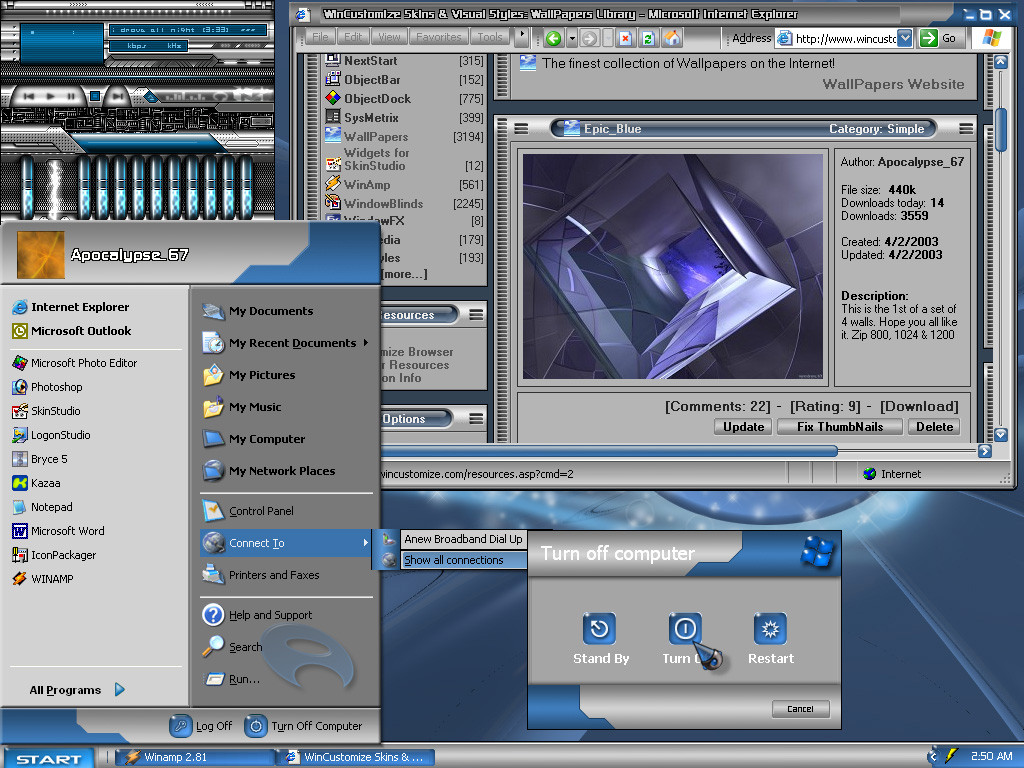Click the Winamp play button

tap(50, 96)
